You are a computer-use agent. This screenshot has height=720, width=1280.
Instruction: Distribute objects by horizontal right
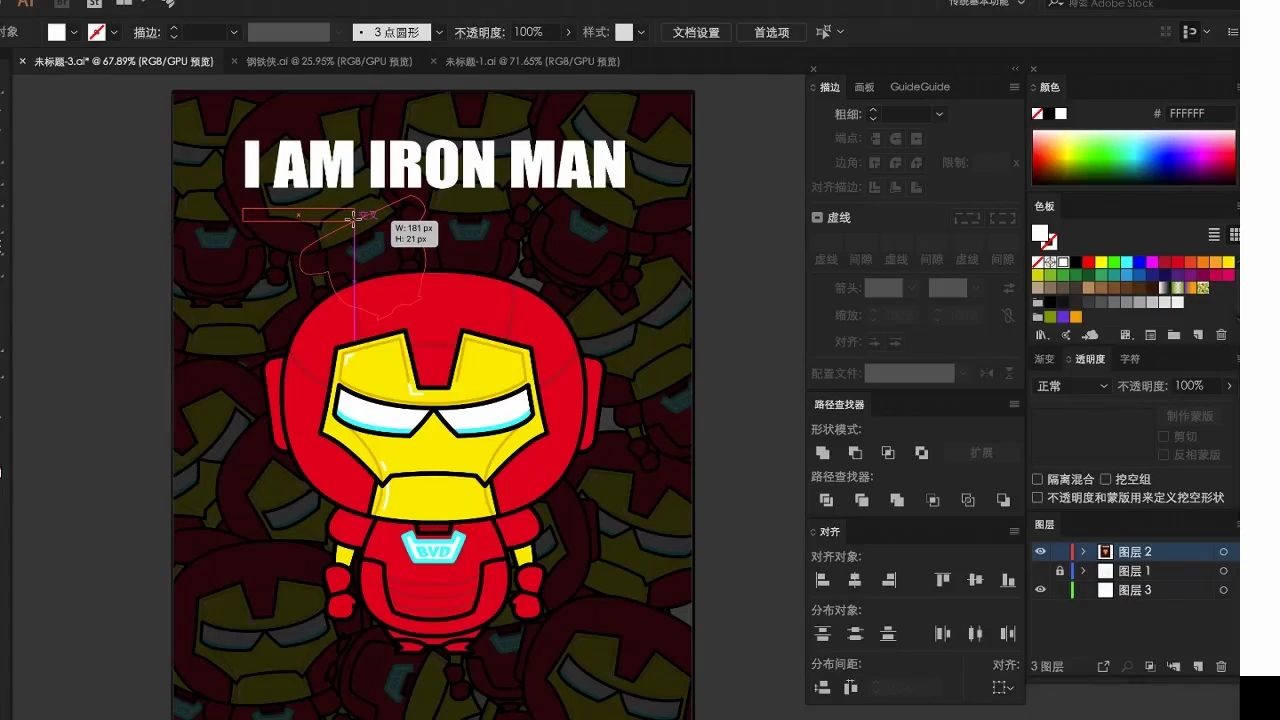click(x=1008, y=633)
